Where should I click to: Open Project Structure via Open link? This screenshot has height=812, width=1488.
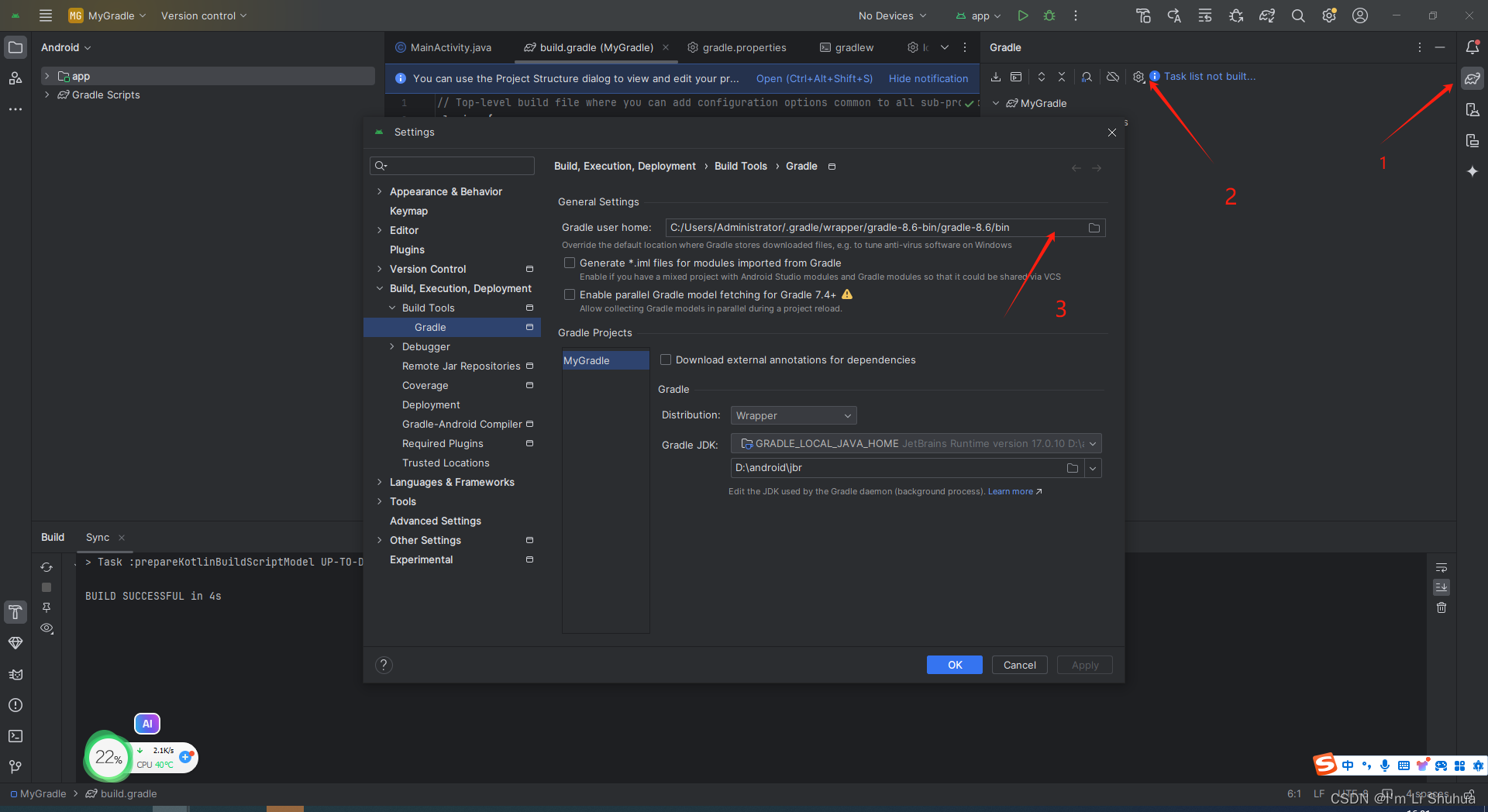(x=814, y=78)
